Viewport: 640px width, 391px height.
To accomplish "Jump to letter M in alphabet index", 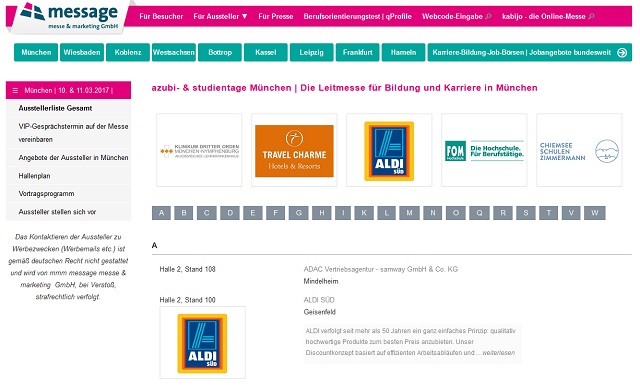I will pyautogui.click(x=409, y=213).
